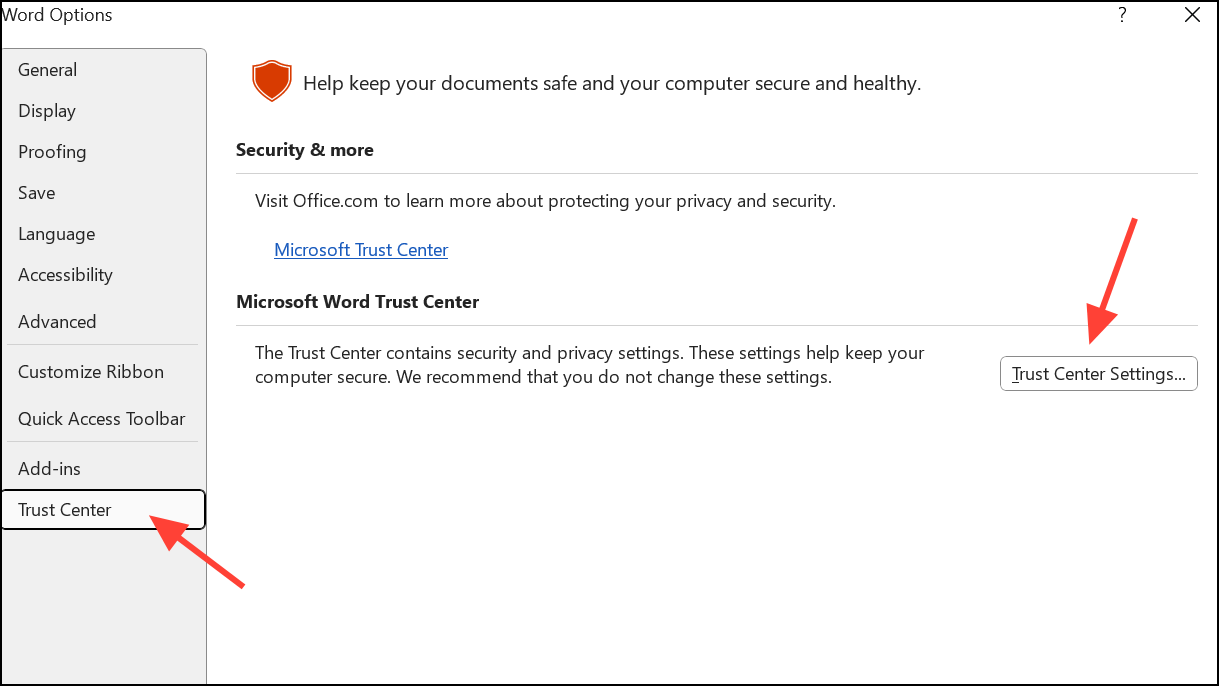Viewport: 1219px width, 686px height.
Task: Open the Microsoft Trust Center link
Action: pos(360,249)
